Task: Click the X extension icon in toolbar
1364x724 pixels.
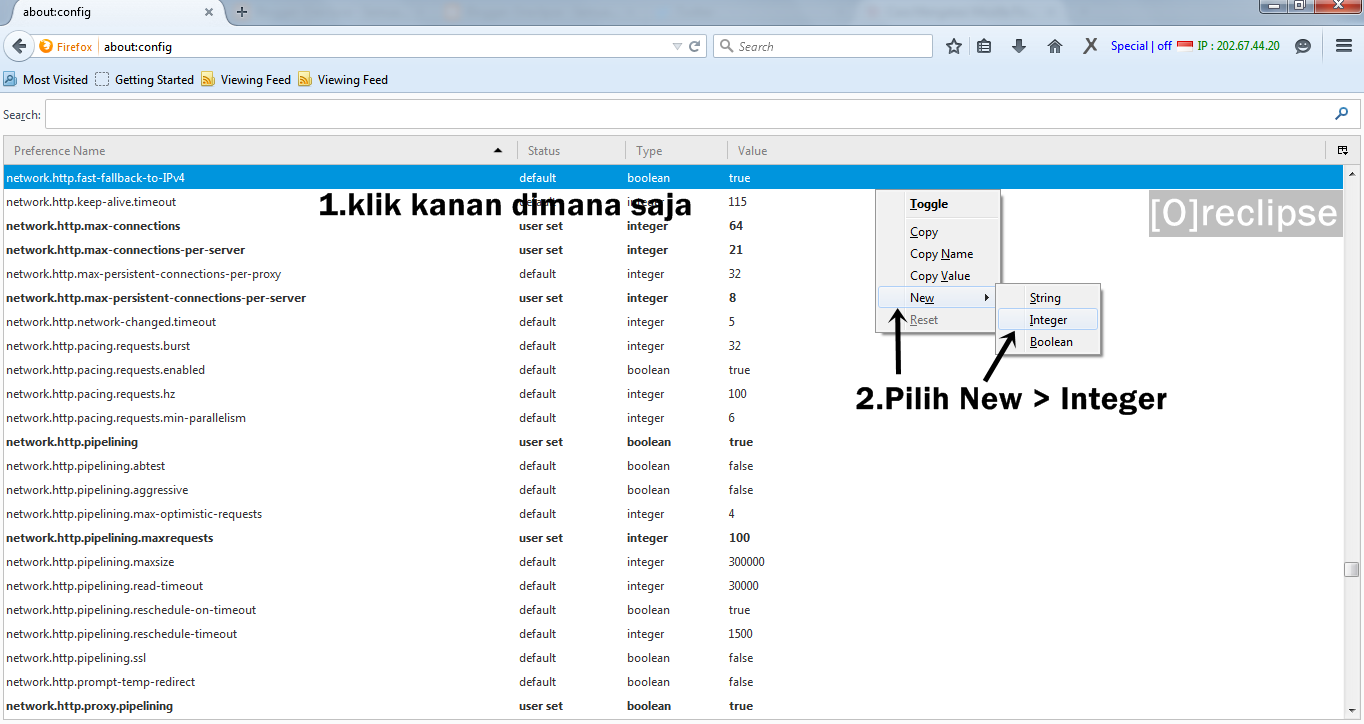Action: point(1089,45)
